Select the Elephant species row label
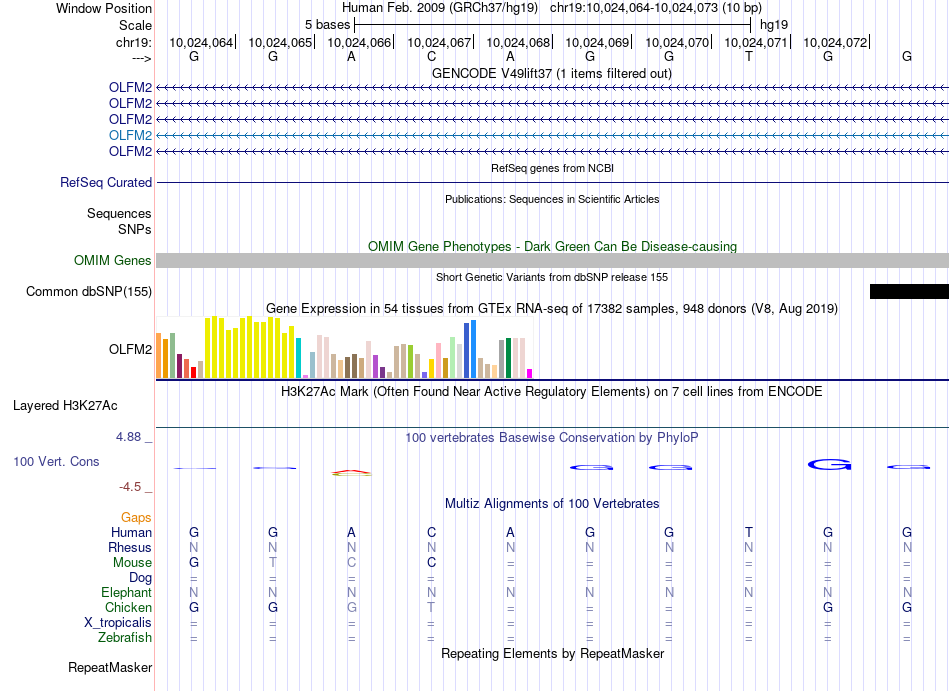 (126, 592)
